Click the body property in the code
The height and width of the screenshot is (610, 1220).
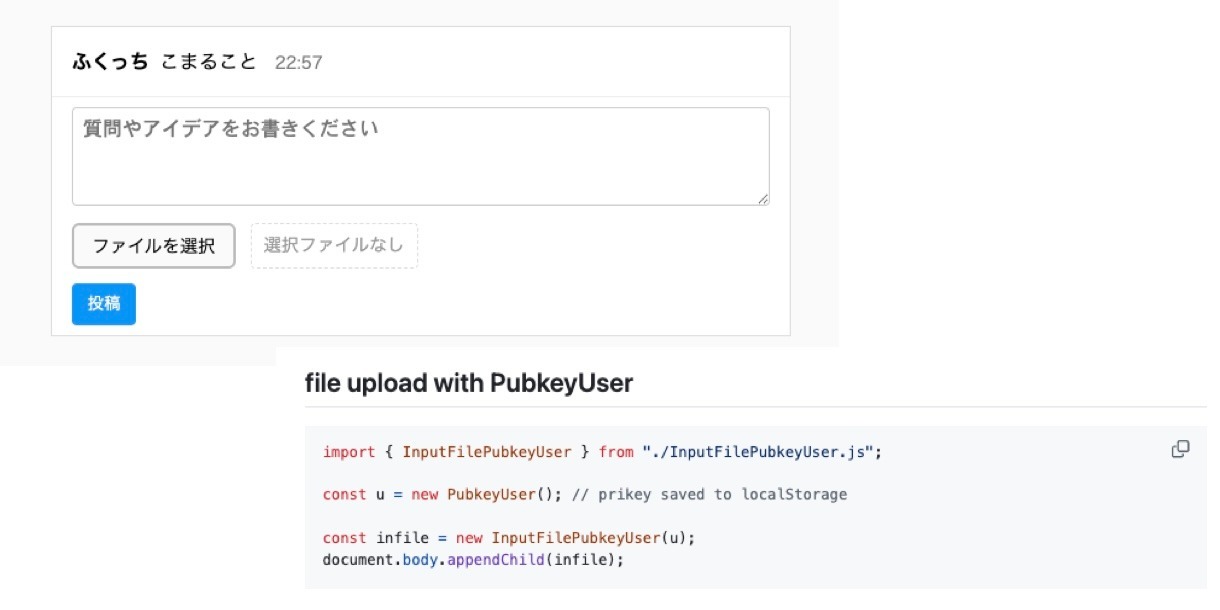point(420,558)
